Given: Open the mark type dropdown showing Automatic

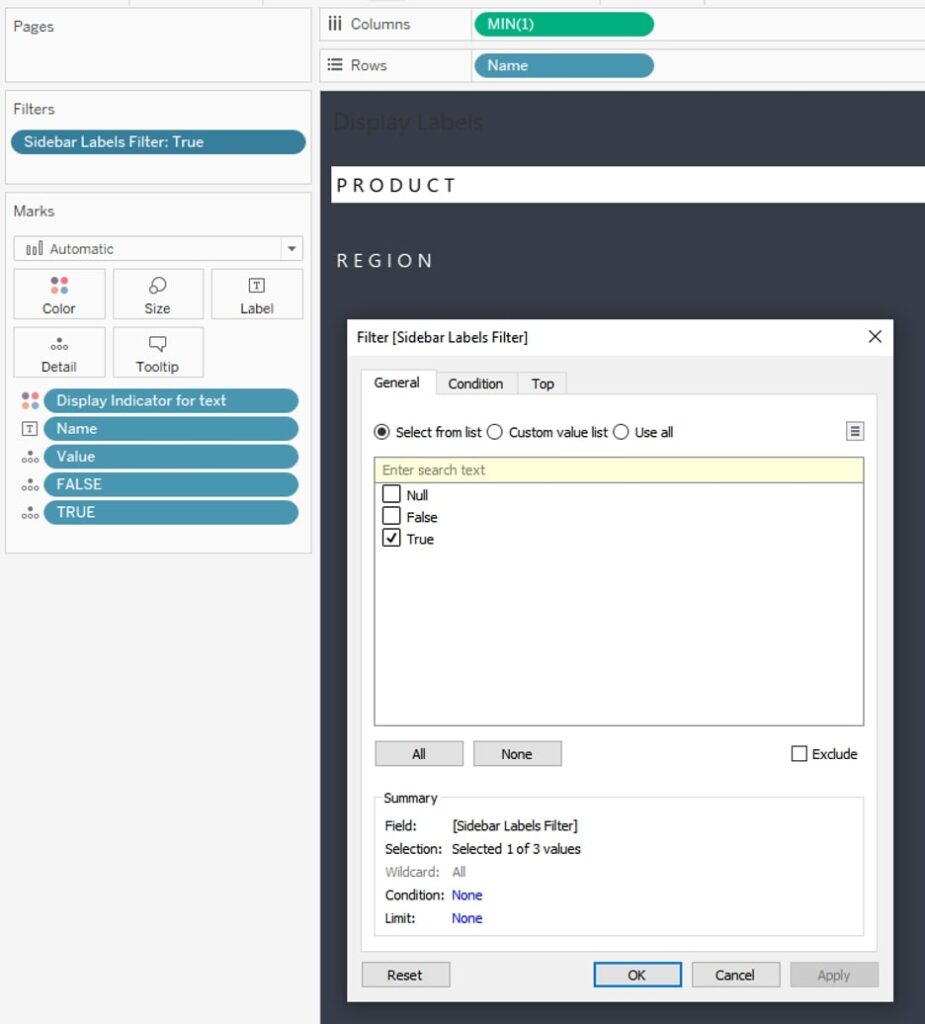Looking at the screenshot, I should click(x=291, y=248).
